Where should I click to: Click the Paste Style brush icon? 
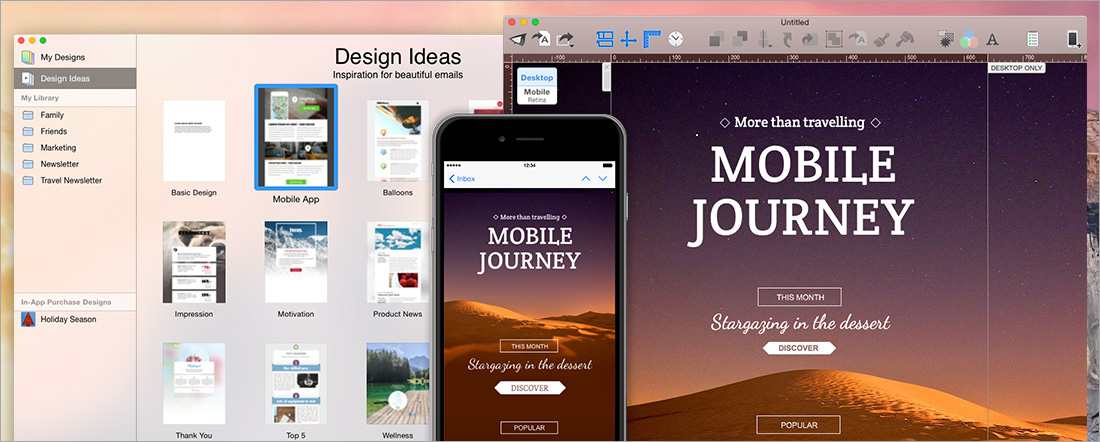click(905, 39)
